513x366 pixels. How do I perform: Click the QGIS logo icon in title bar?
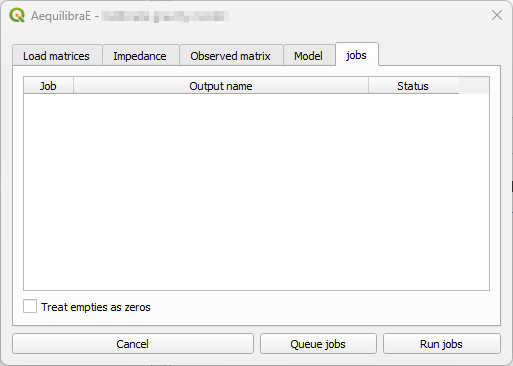[17, 15]
